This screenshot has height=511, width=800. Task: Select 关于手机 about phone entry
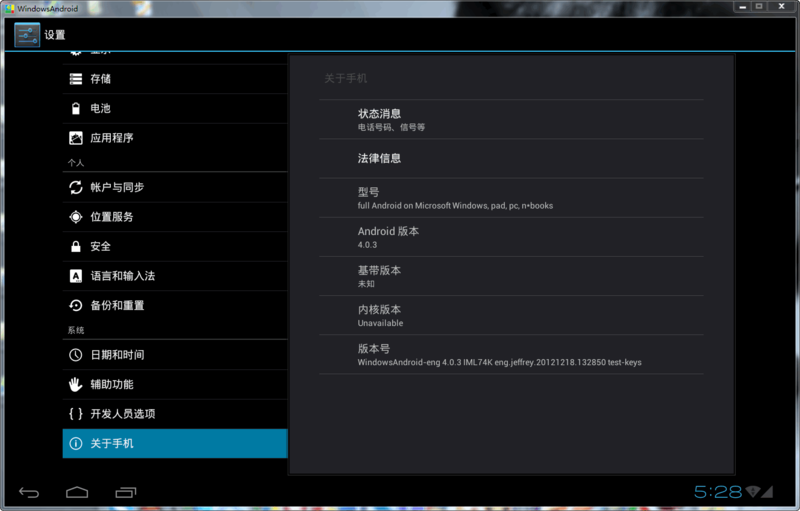[174, 443]
